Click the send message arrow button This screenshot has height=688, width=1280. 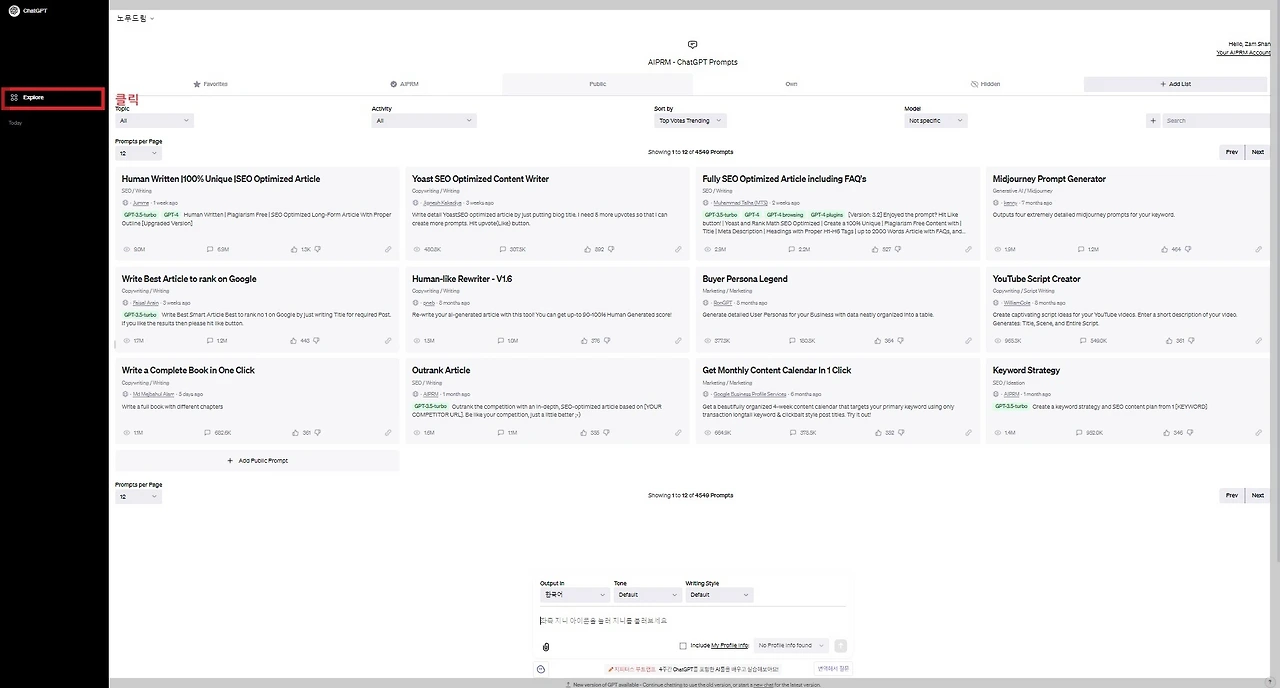tap(840, 646)
